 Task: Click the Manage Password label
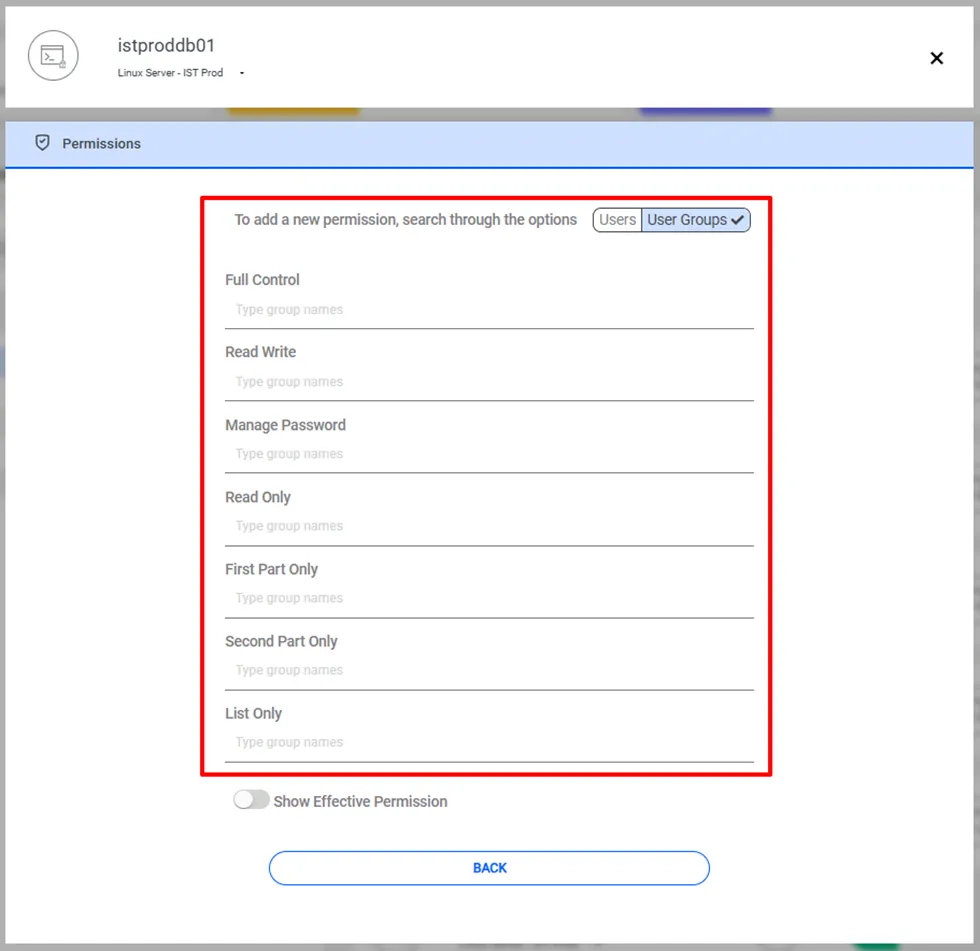(286, 425)
